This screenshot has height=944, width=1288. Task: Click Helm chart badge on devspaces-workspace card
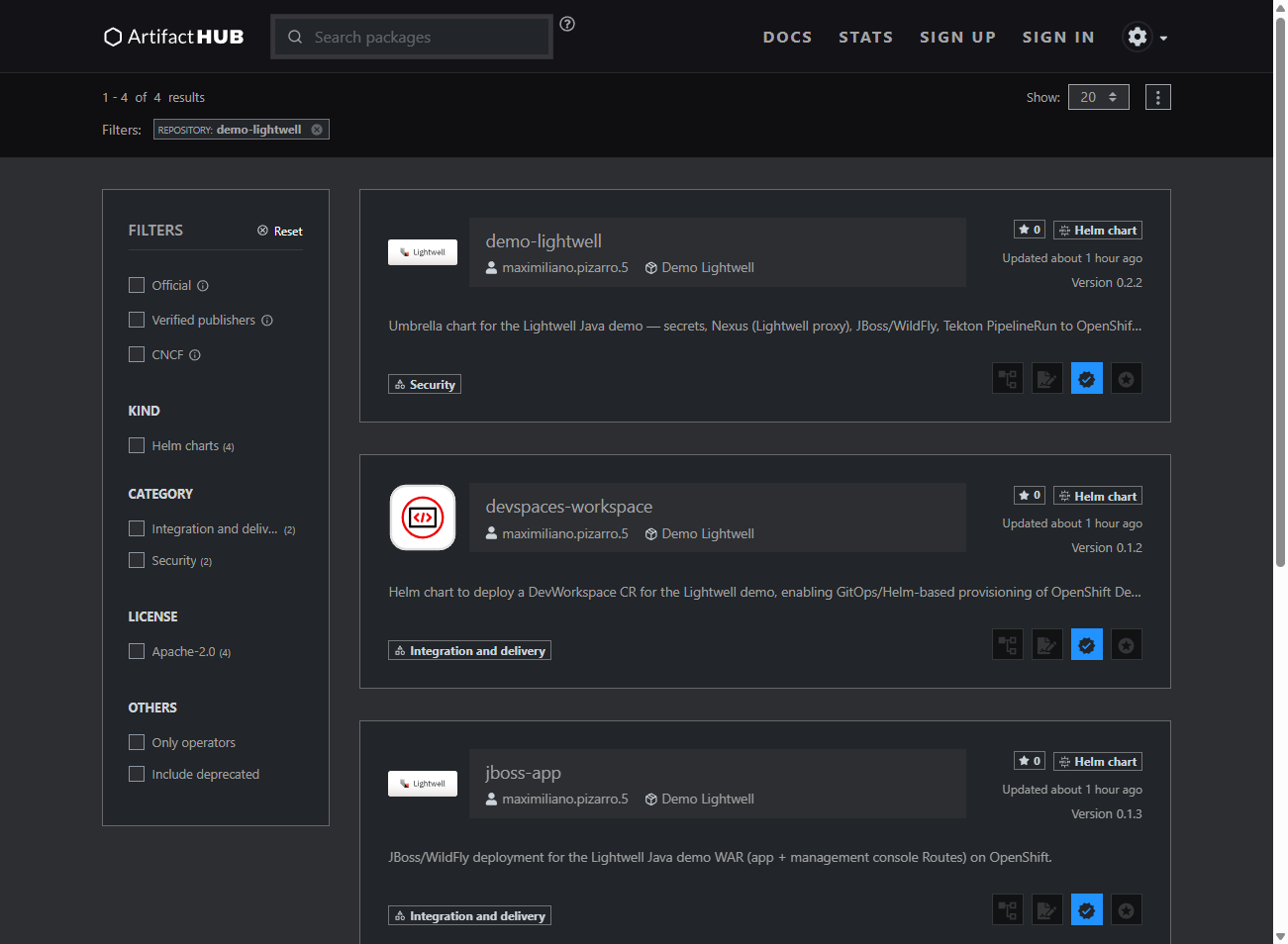point(1098,496)
